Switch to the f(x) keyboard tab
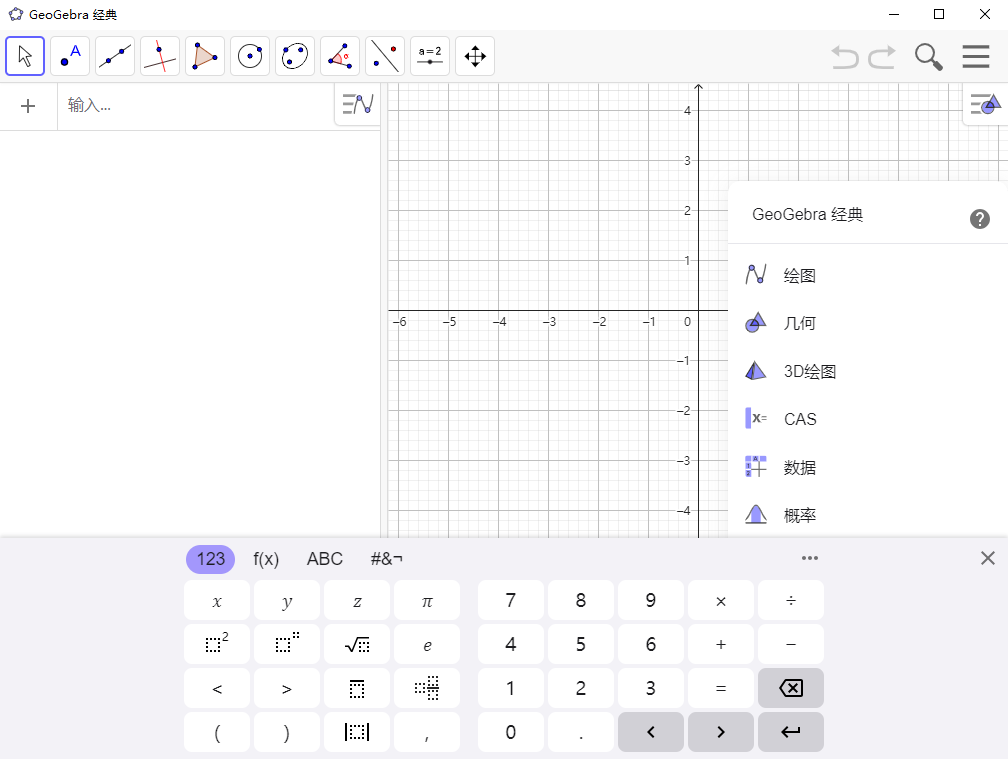The image size is (1008, 759). pos(266,559)
